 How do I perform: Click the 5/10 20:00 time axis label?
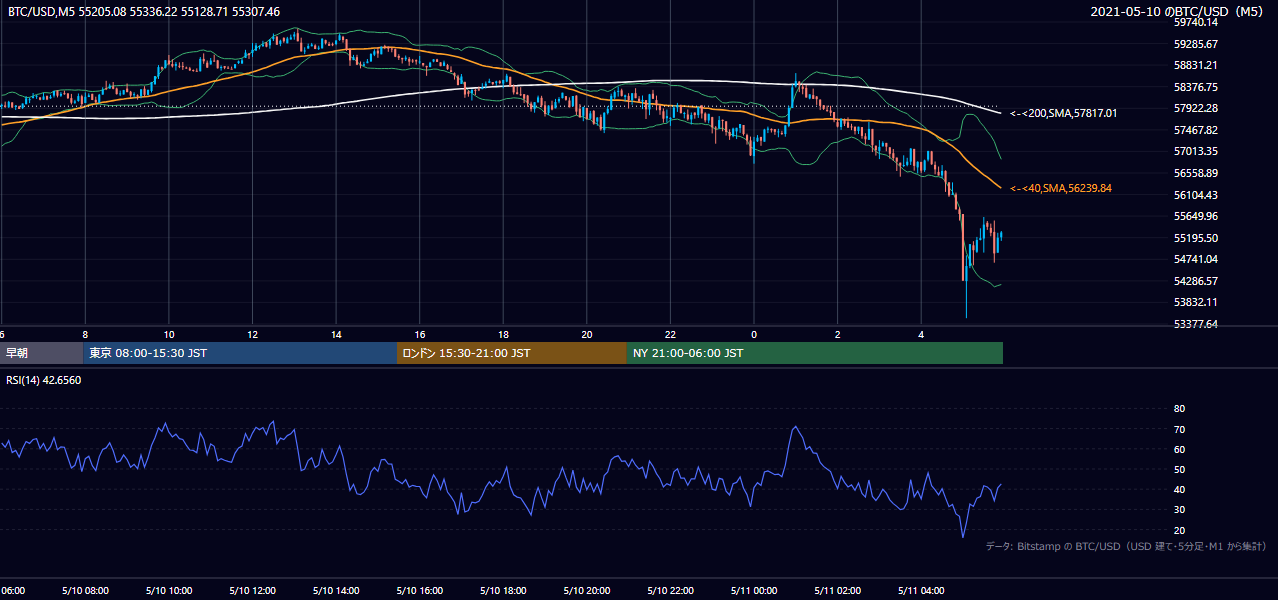pyautogui.click(x=586, y=591)
